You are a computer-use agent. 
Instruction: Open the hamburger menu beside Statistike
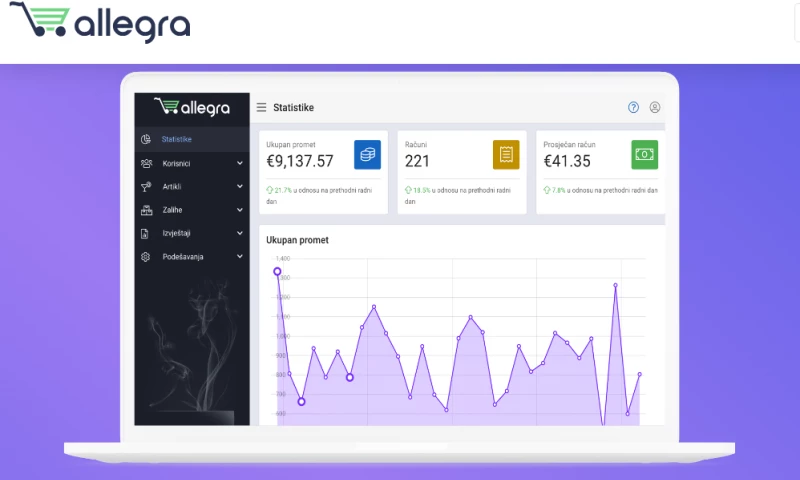point(261,107)
